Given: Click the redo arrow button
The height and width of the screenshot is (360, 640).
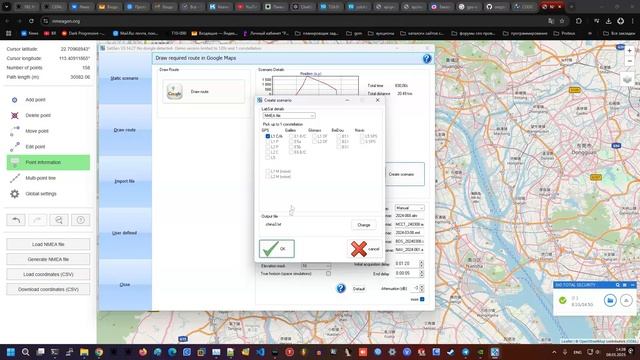Looking at the screenshot, I should tap(38, 220).
